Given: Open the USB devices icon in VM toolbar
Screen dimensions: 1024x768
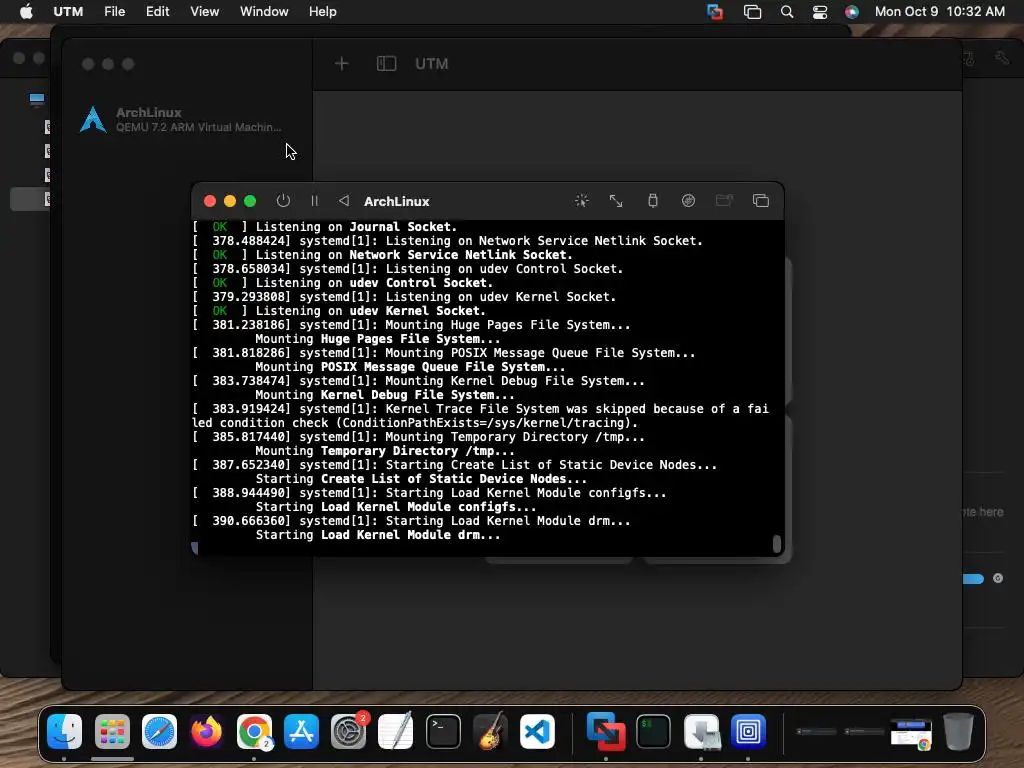Looking at the screenshot, I should (x=652, y=200).
